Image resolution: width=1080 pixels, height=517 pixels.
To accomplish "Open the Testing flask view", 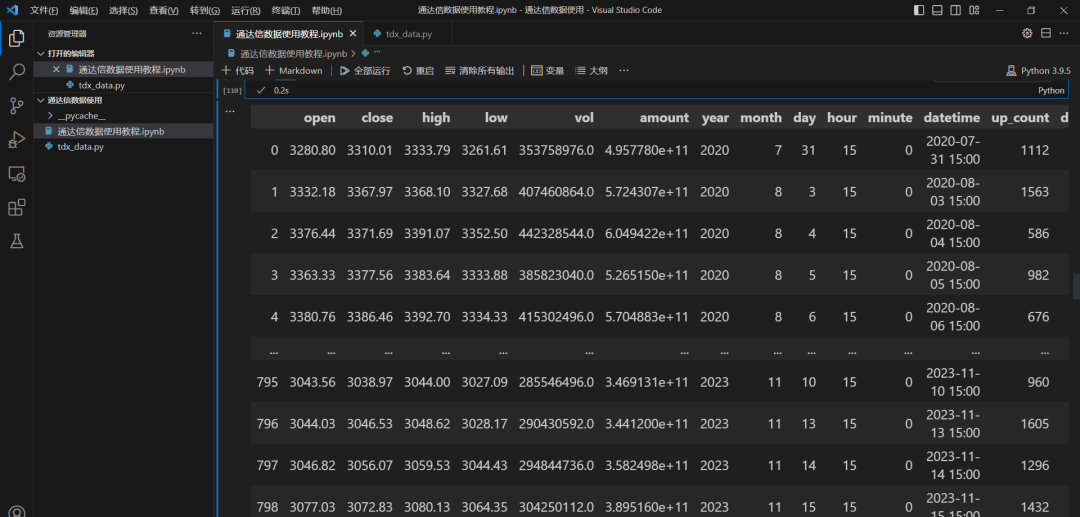I will click(17, 241).
